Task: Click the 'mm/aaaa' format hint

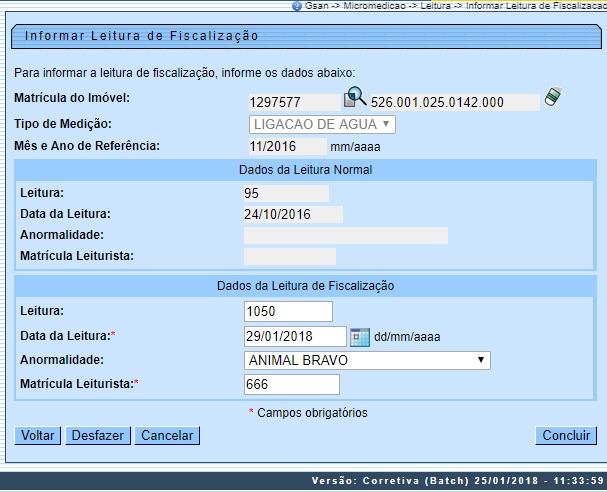Action: click(x=355, y=147)
